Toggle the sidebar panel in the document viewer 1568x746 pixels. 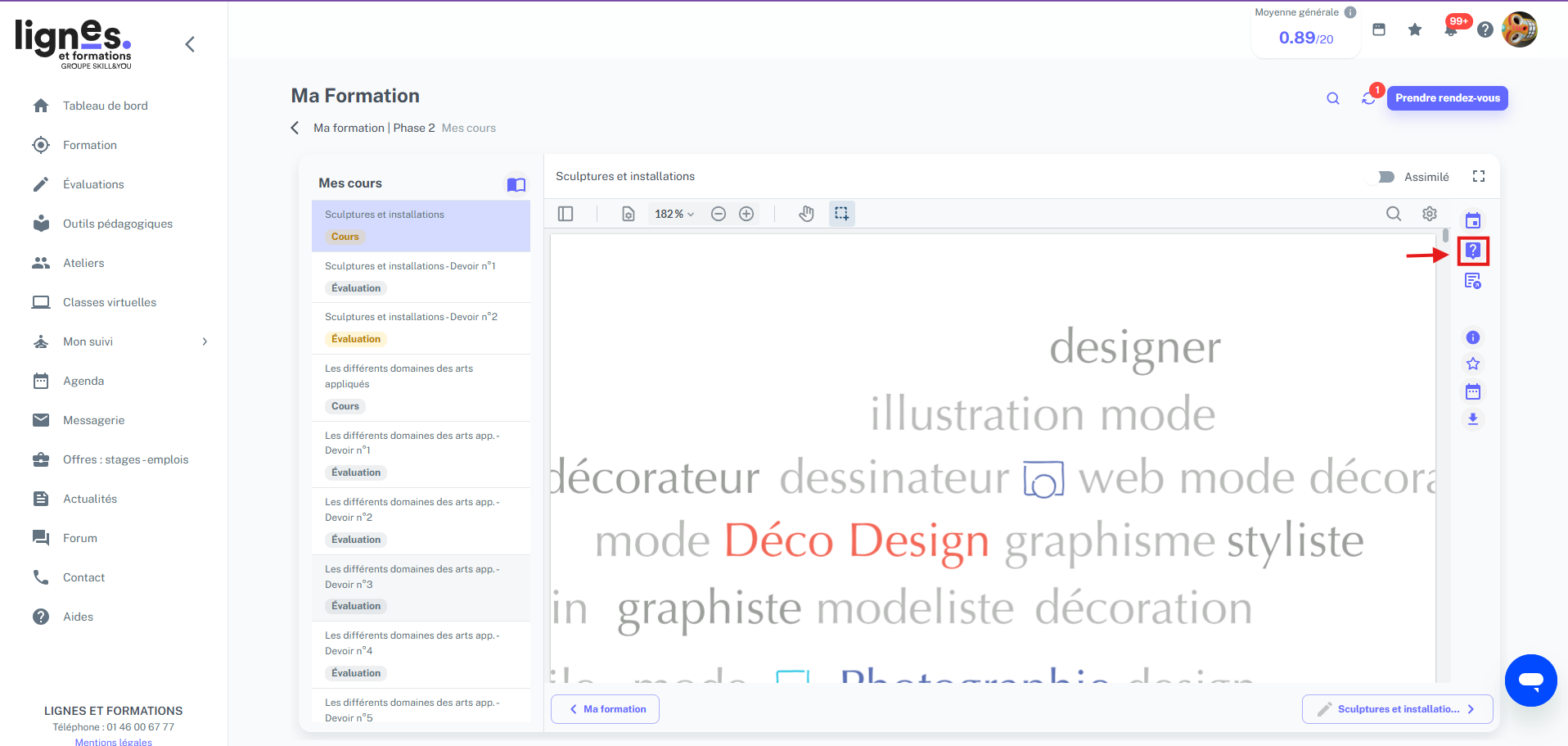point(565,213)
